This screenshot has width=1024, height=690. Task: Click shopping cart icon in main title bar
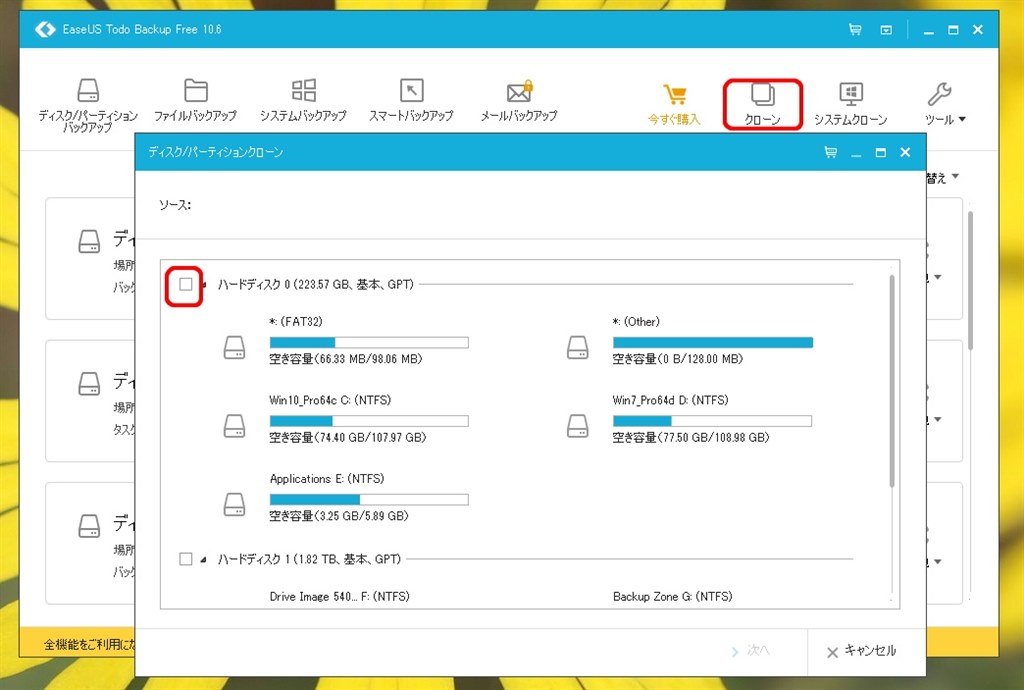(854, 29)
